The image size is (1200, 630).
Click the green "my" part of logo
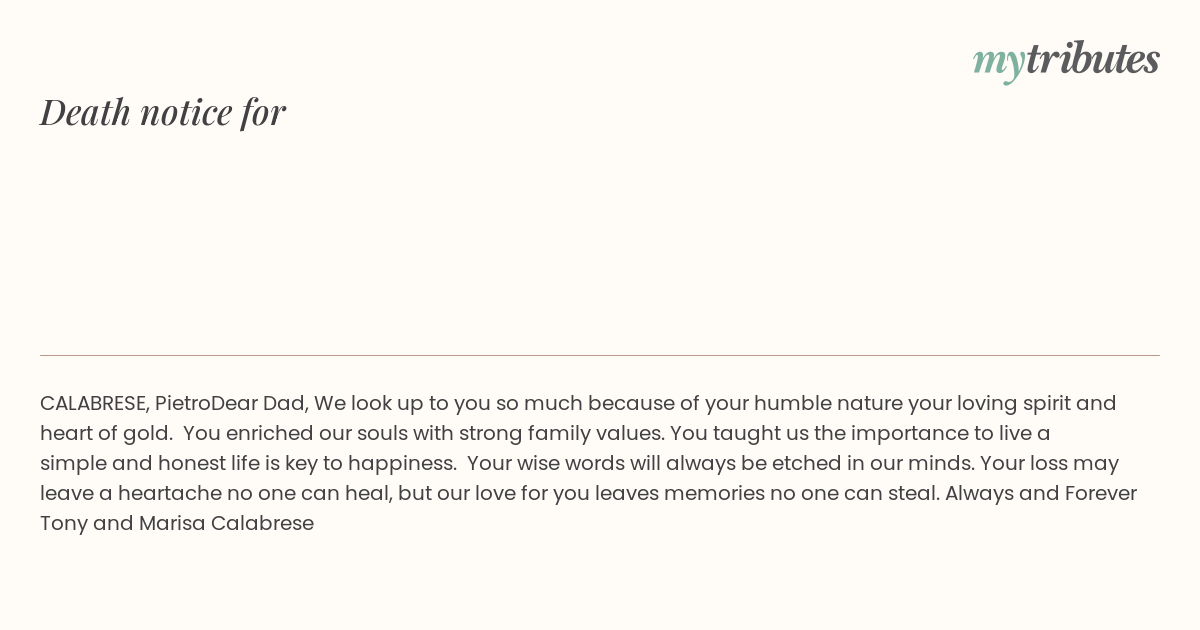[998, 64]
